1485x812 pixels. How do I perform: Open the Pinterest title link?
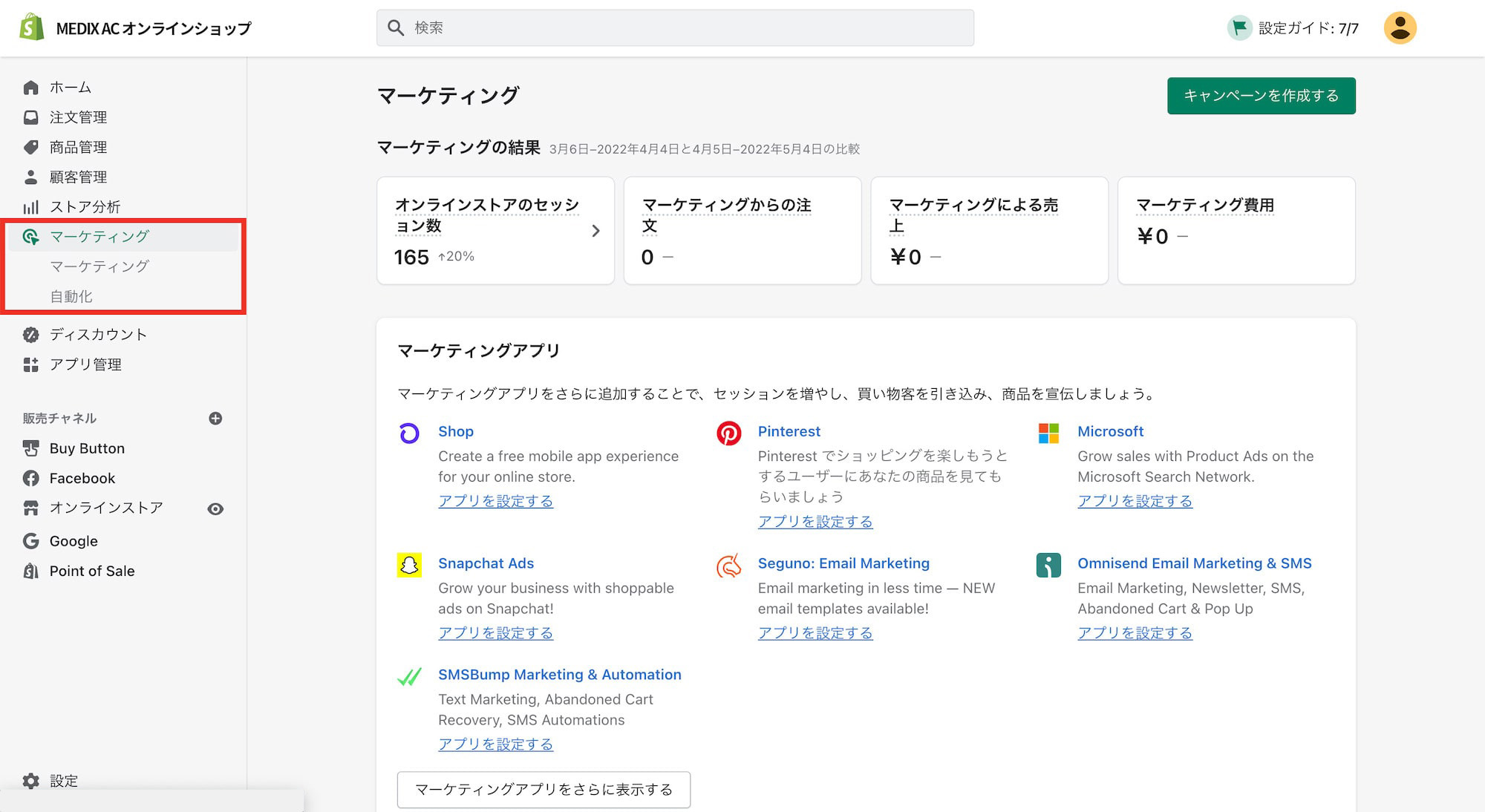click(789, 431)
